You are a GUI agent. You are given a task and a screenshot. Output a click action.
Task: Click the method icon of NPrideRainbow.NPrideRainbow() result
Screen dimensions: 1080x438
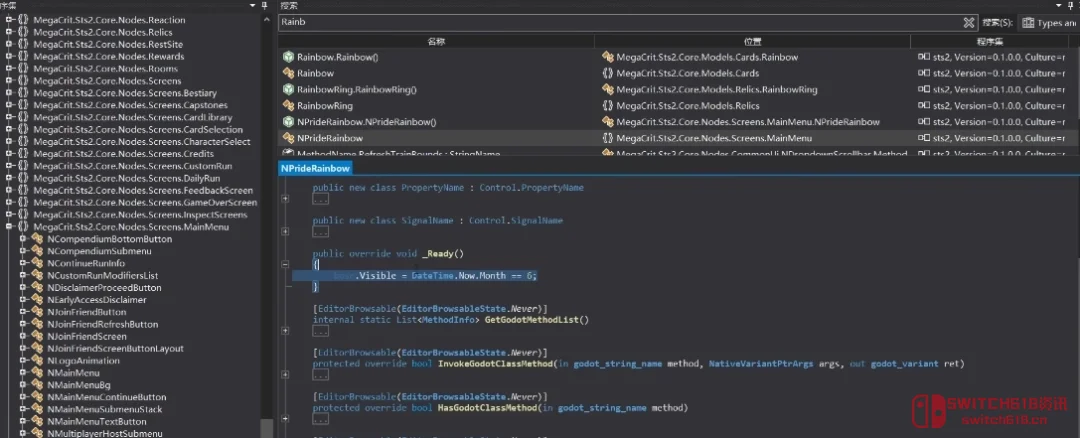pos(289,122)
